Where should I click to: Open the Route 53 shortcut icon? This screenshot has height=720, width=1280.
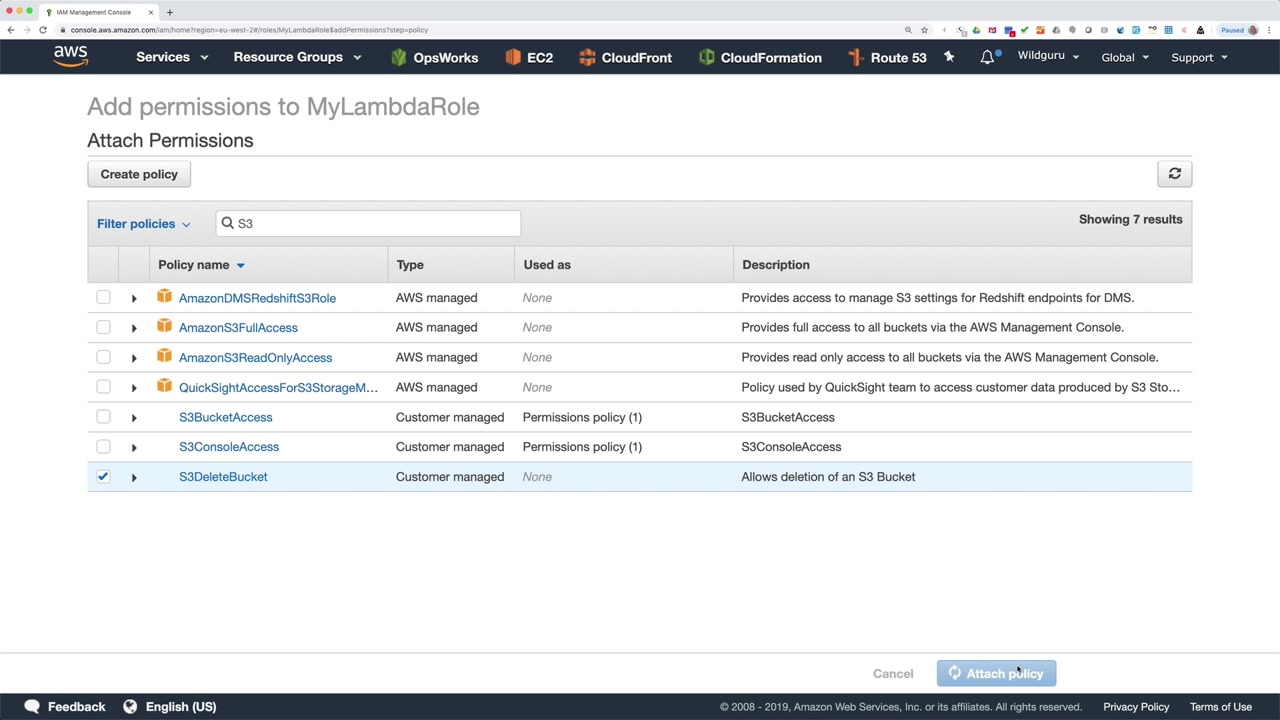[x=855, y=57]
